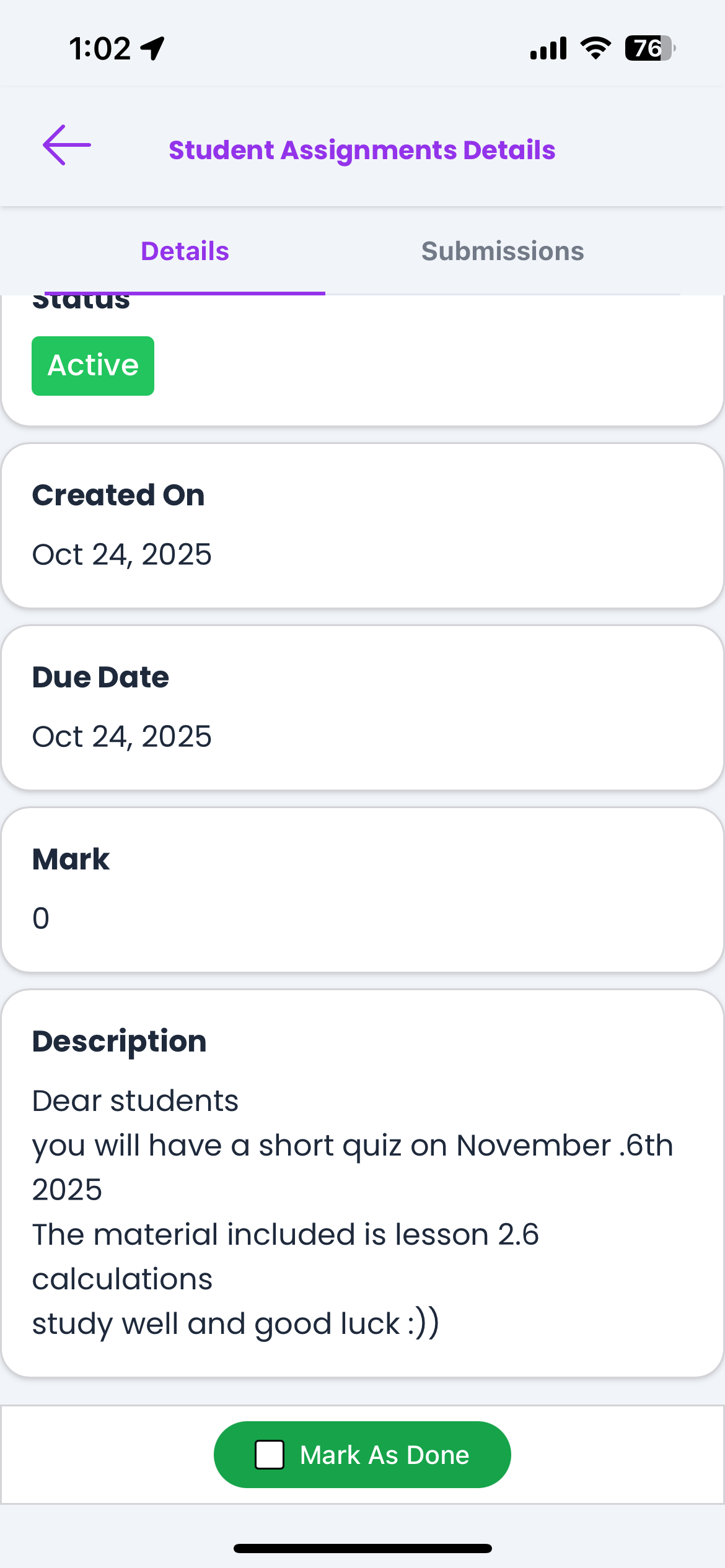
Task: Tap the iOS home indicator bar
Action: [362, 1548]
